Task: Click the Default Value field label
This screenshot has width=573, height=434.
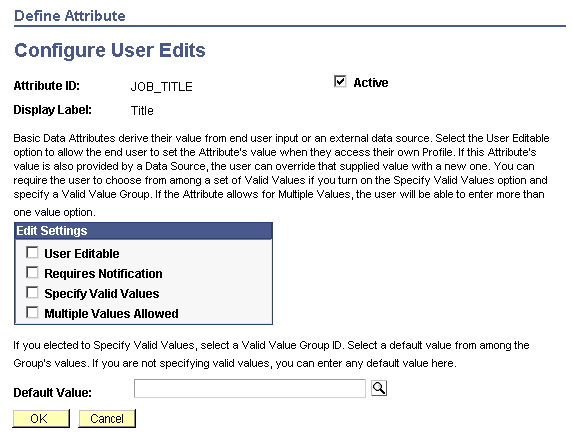Action: (52, 393)
